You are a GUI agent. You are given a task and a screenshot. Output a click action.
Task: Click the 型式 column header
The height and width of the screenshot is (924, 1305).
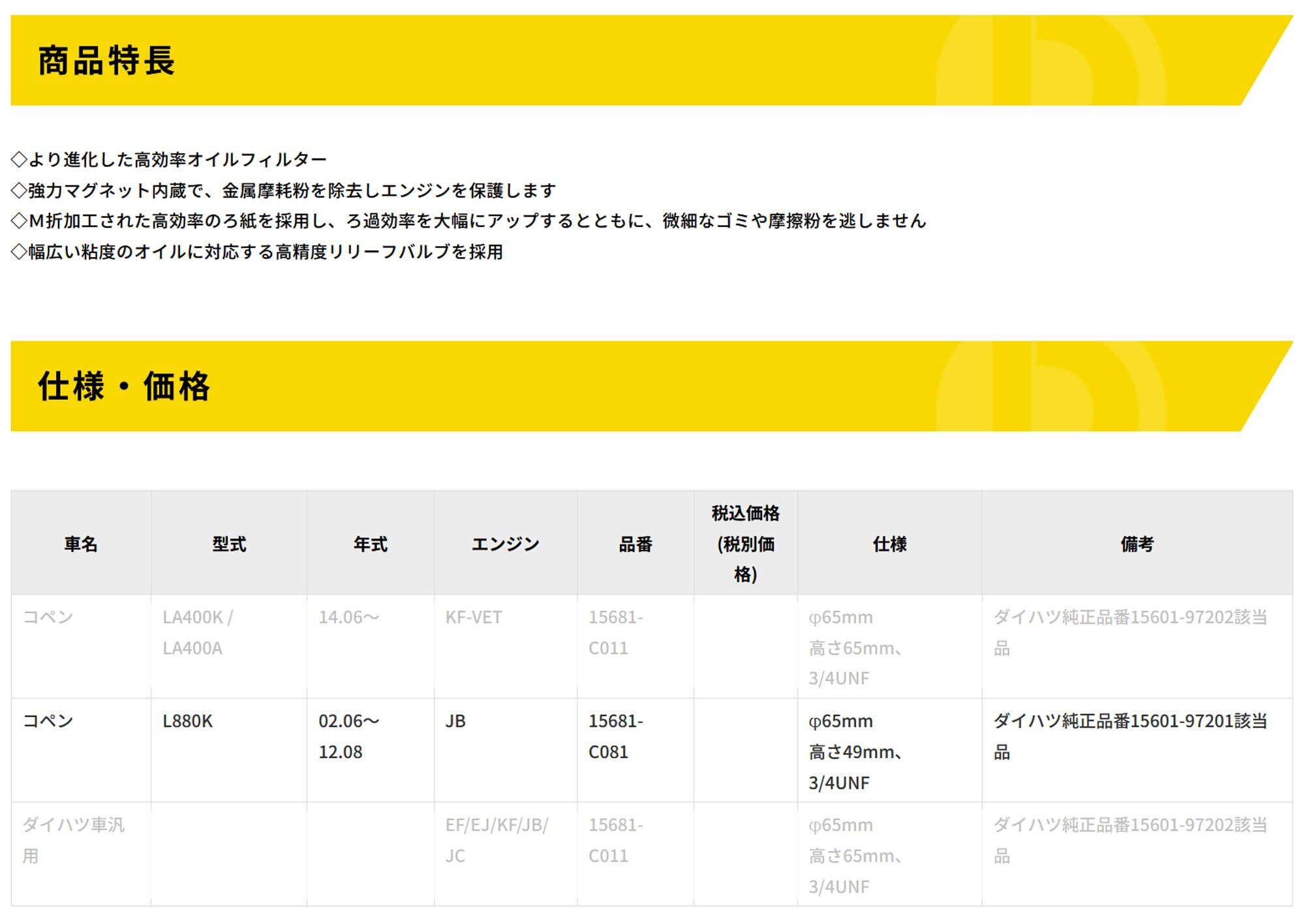point(229,544)
